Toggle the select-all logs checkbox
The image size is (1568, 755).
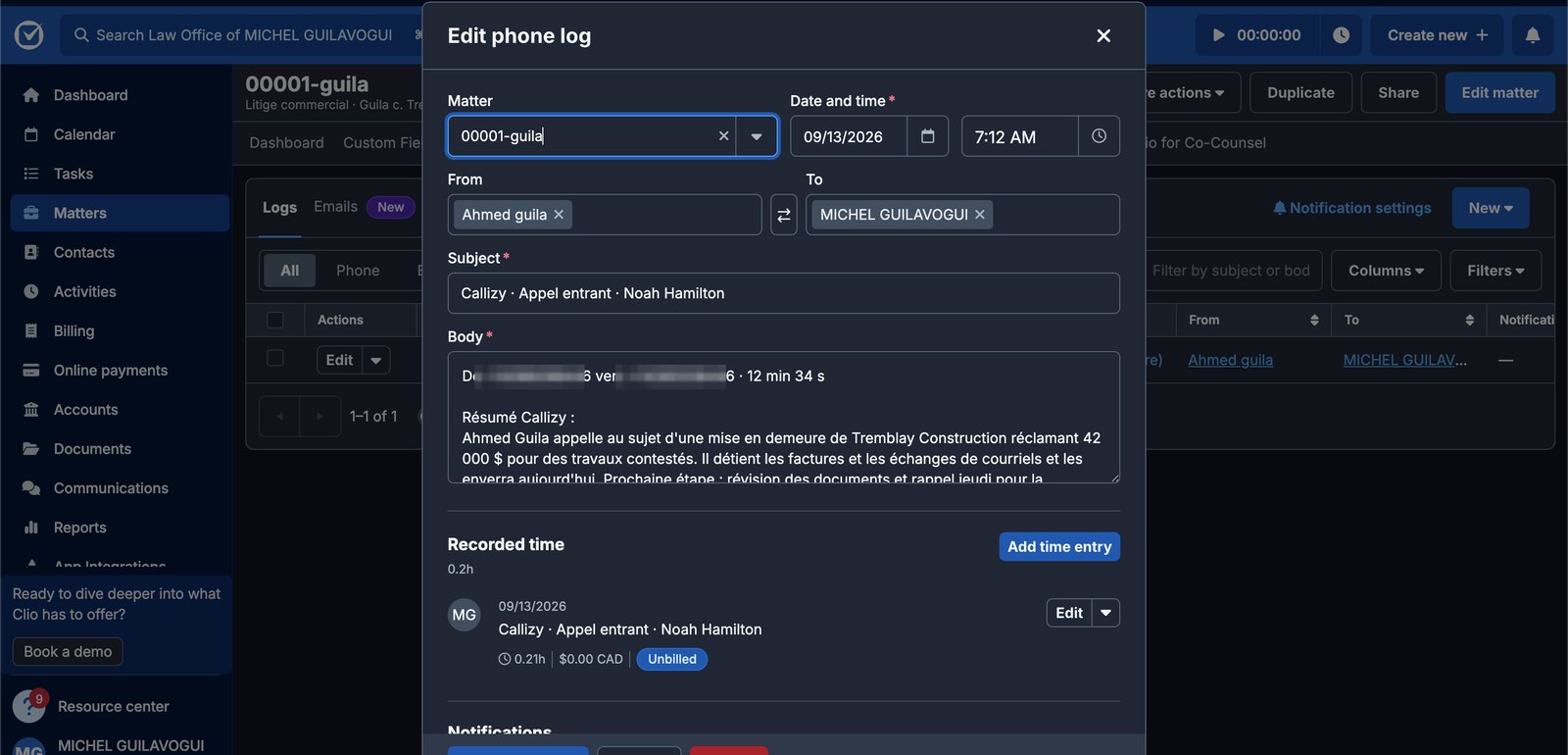coord(275,320)
